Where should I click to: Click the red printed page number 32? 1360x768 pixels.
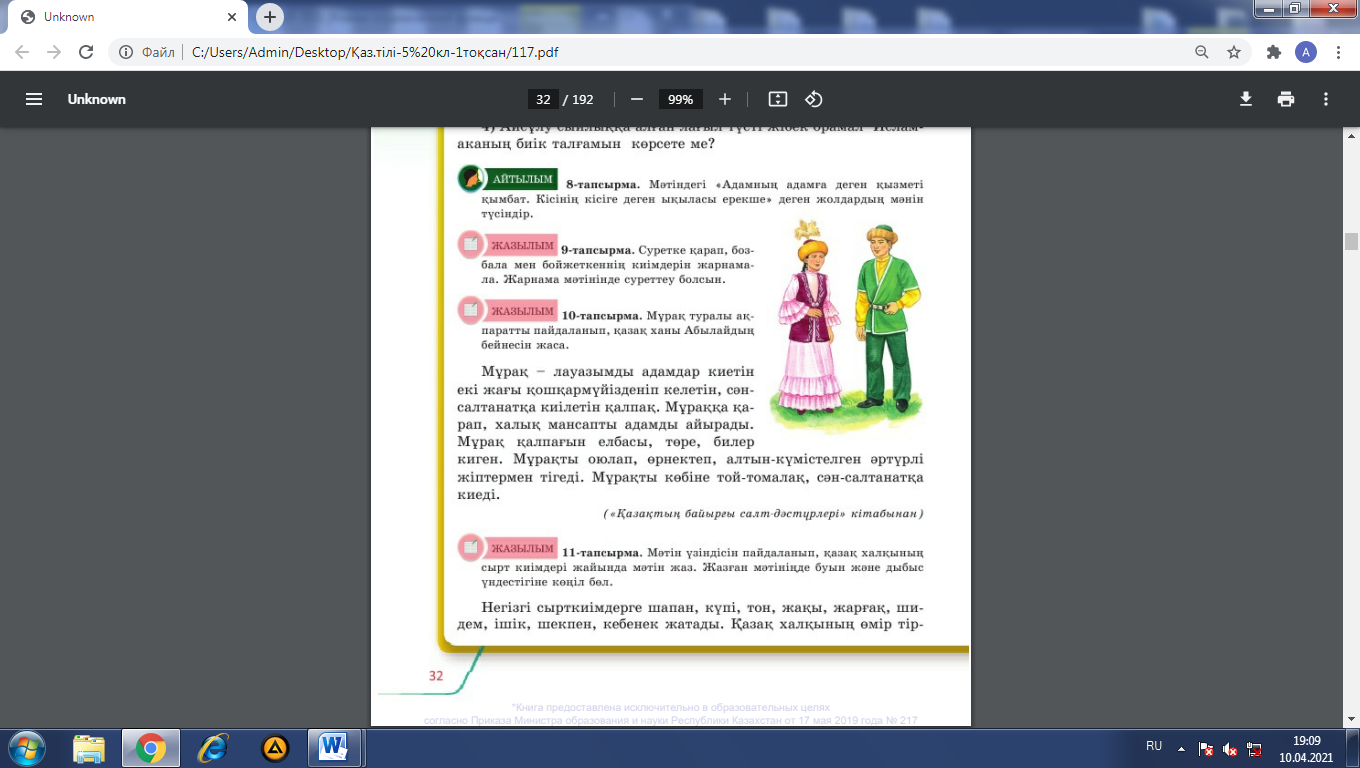436,676
